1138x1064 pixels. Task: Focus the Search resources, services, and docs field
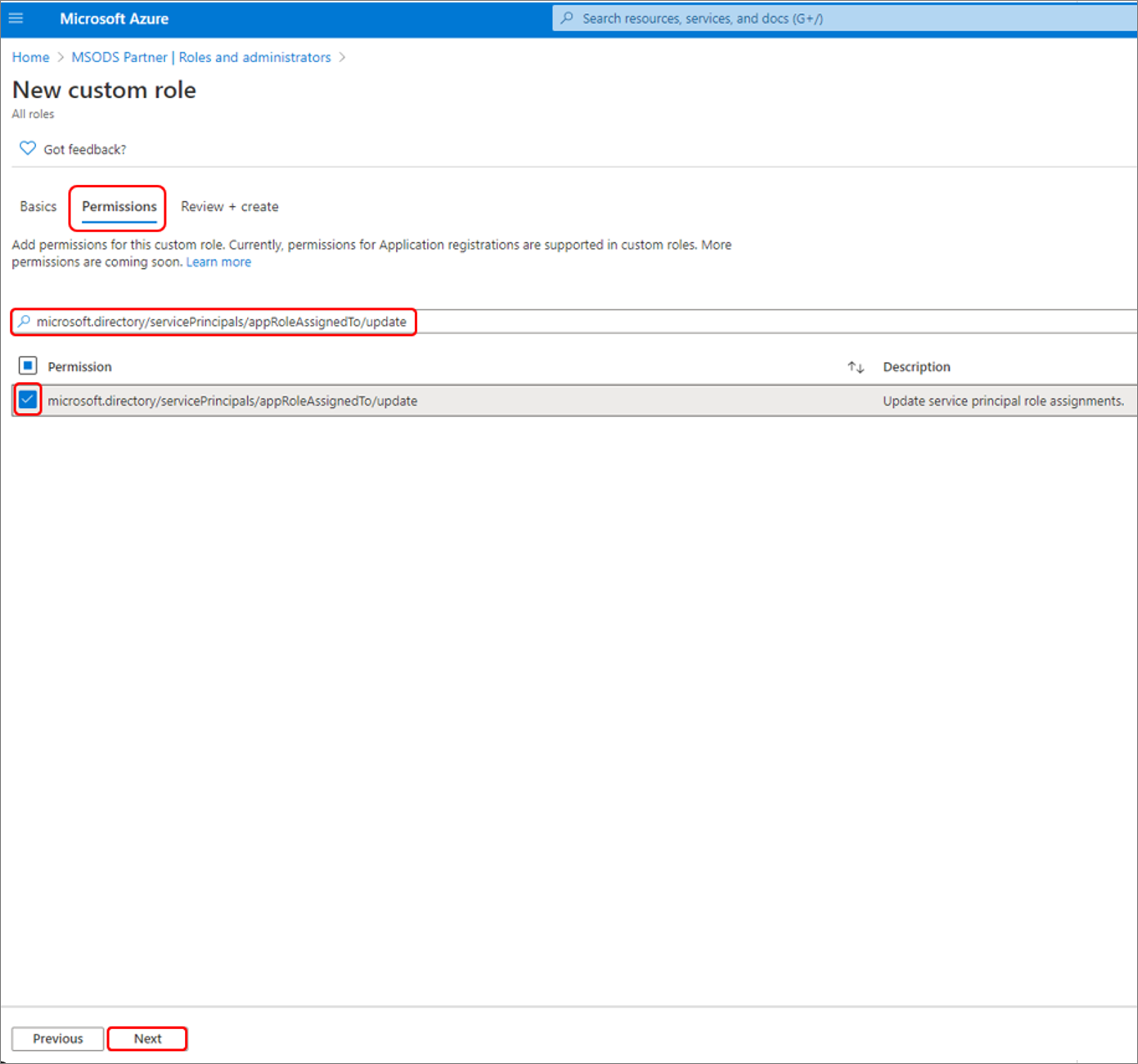pos(845,18)
